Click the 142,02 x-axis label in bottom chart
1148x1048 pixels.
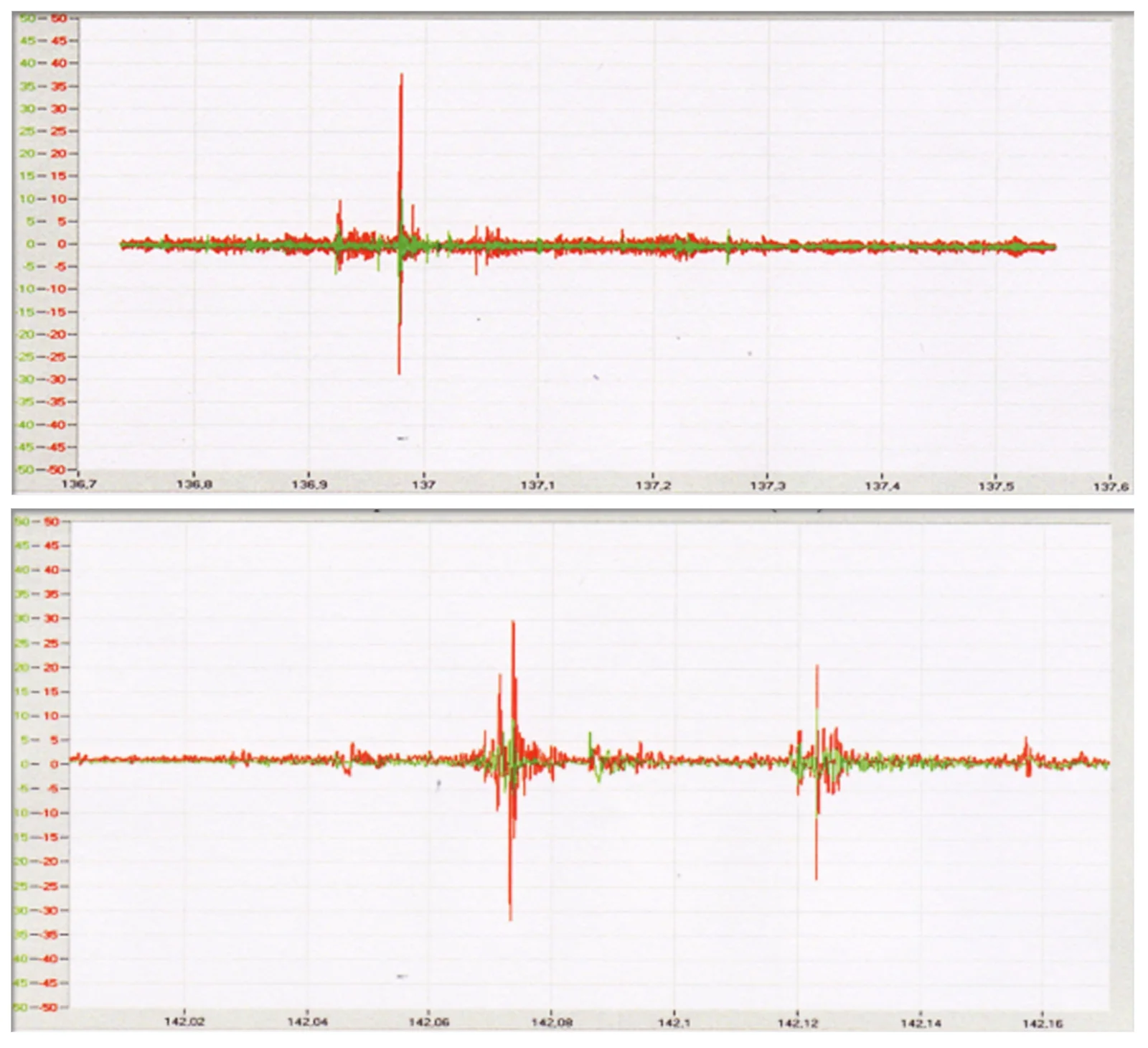[x=184, y=1021]
